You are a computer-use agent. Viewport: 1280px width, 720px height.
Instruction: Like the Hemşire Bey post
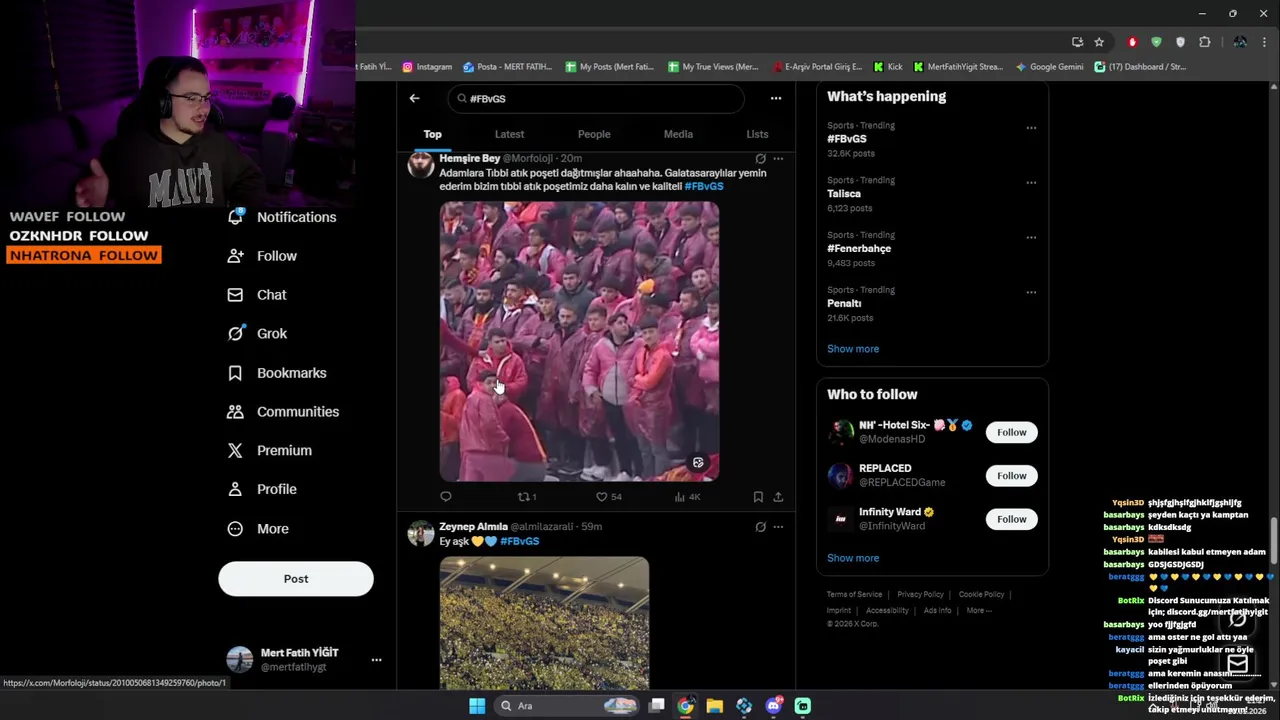point(609,497)
